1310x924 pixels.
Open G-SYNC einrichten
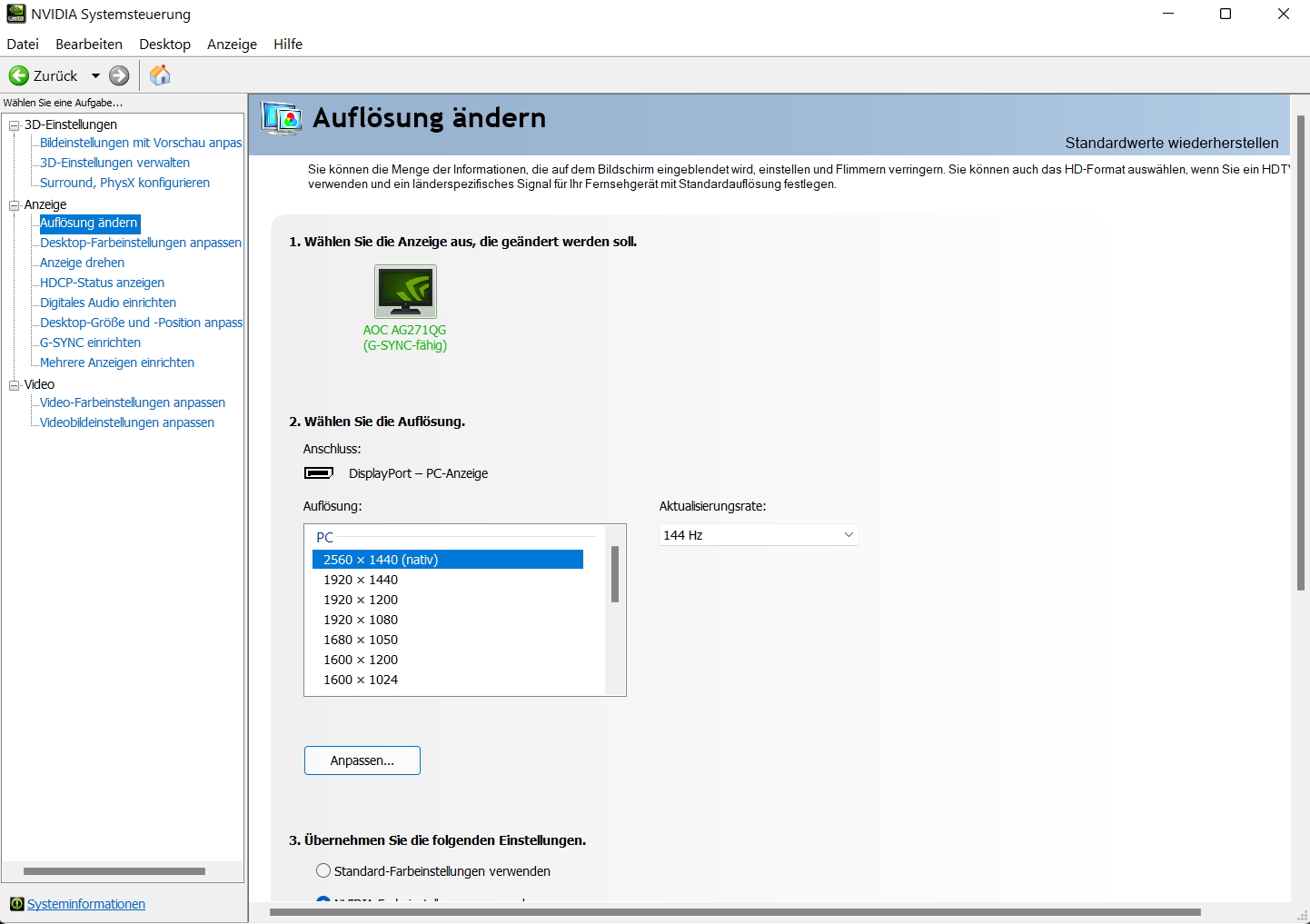[x=90, y=343]
